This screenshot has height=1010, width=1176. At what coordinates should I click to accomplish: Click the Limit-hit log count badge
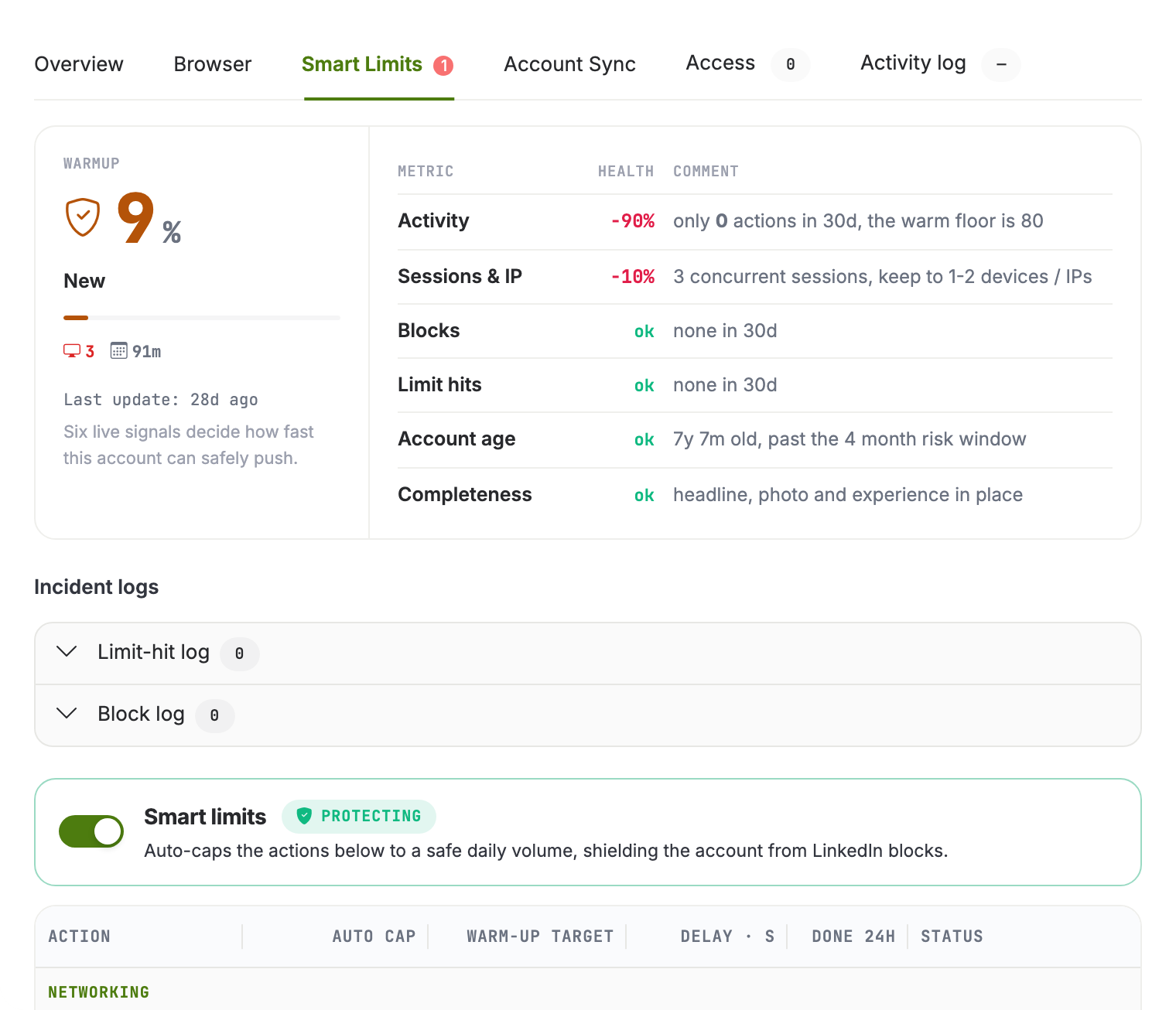240,653
